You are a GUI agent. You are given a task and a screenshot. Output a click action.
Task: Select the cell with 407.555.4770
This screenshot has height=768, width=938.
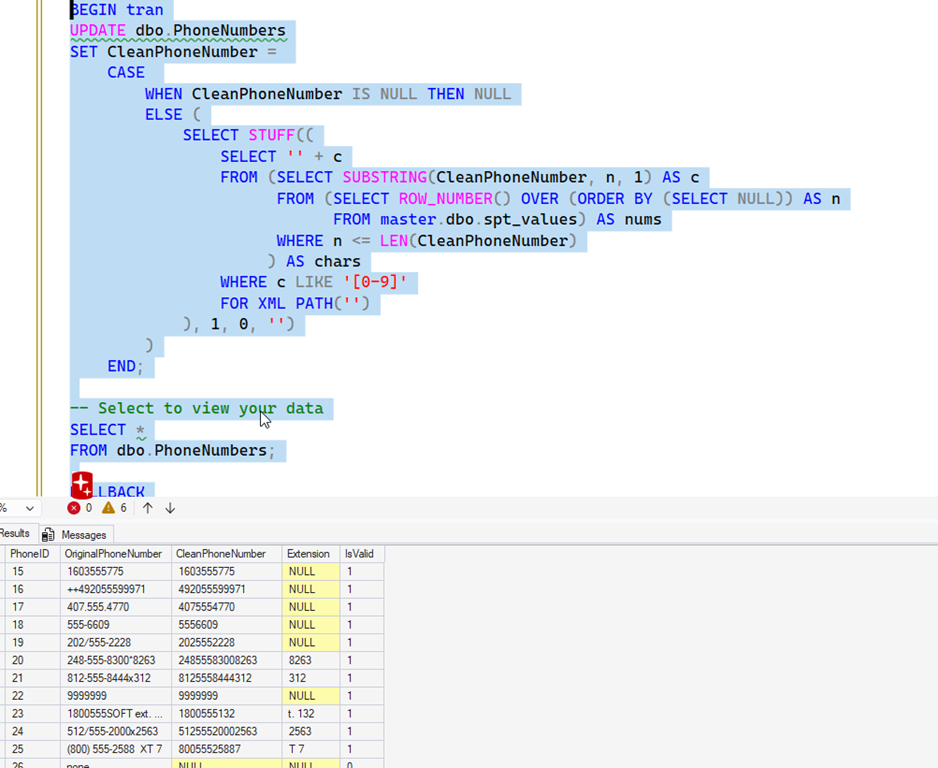[x=96, y=607]
